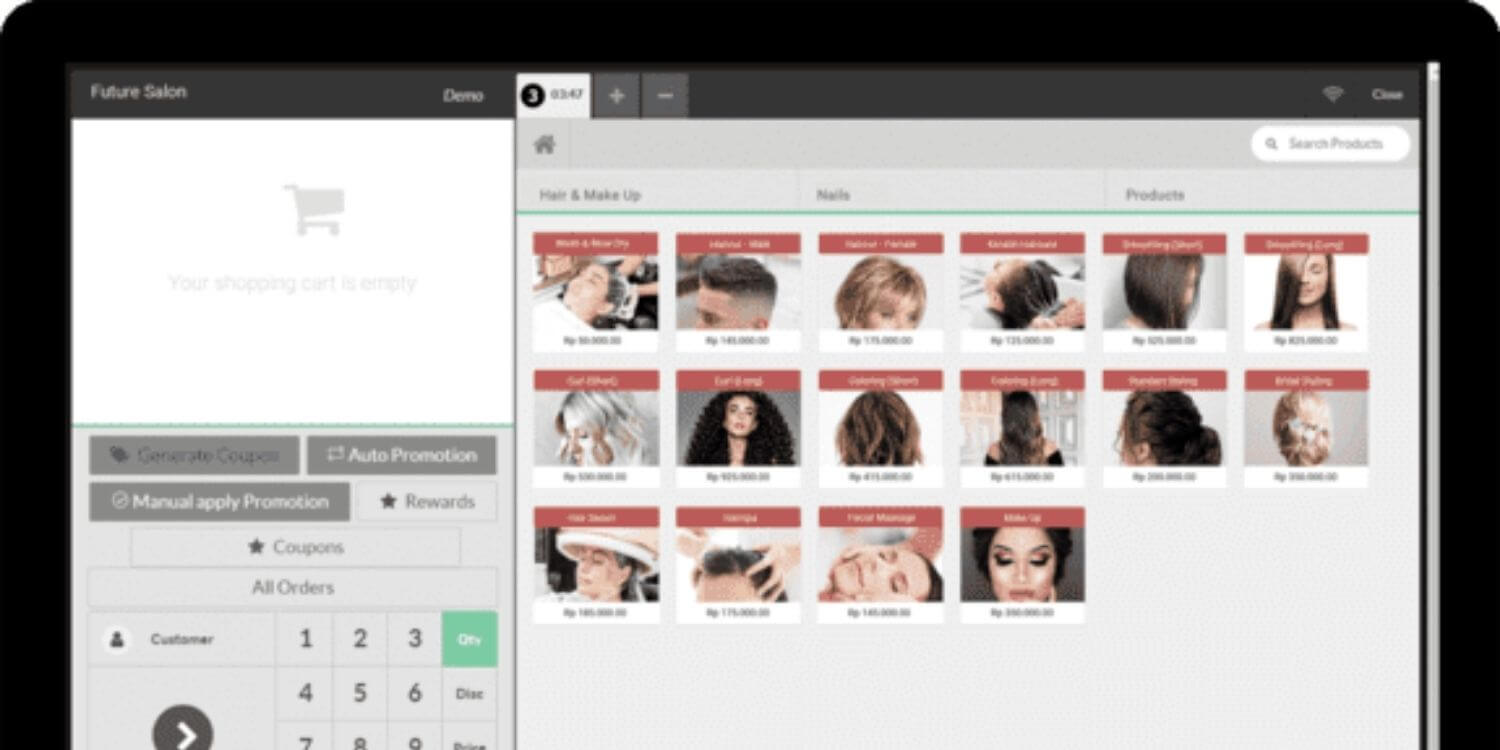The image size is (1500, 750).
Task: Add Haircut - Male service to cart
Action: pyautogui.click(x=738, y=292)
